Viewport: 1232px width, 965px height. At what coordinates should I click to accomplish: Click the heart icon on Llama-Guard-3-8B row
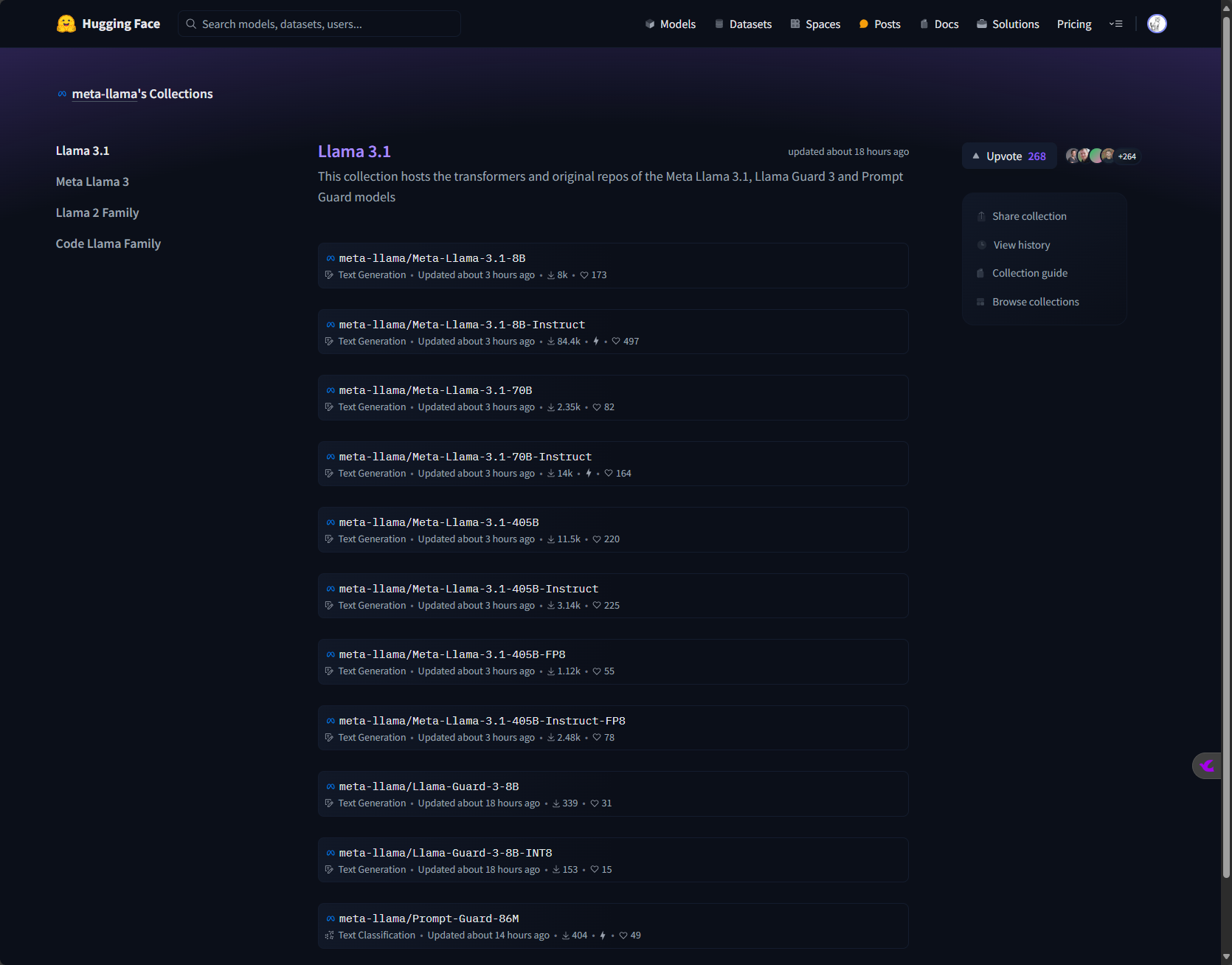(x=595, y=803)
